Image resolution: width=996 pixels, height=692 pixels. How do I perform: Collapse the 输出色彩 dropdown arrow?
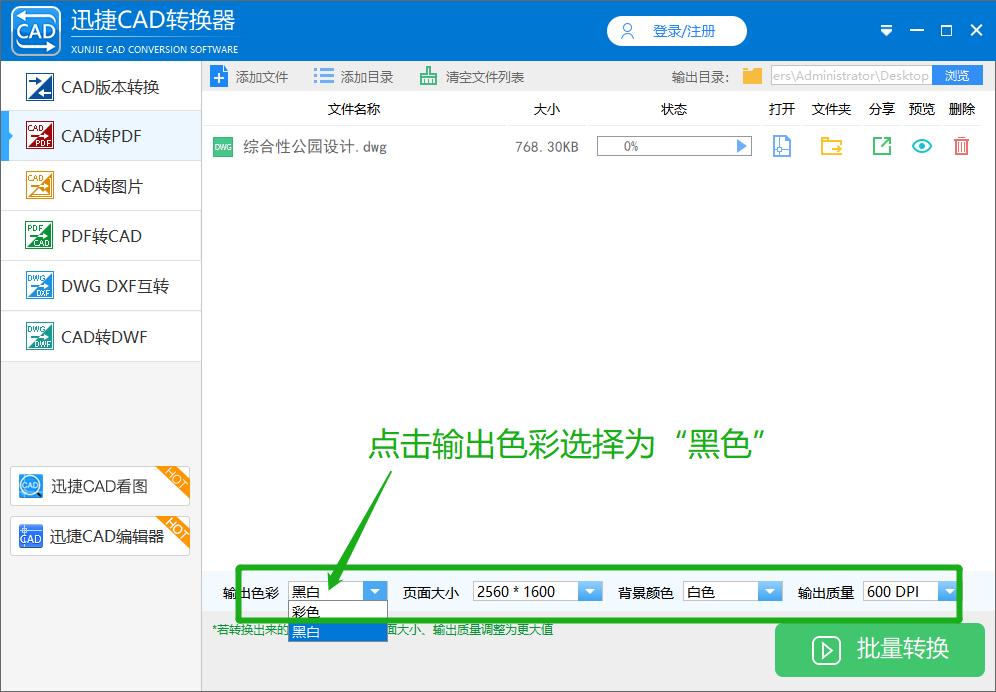(375, 592)
